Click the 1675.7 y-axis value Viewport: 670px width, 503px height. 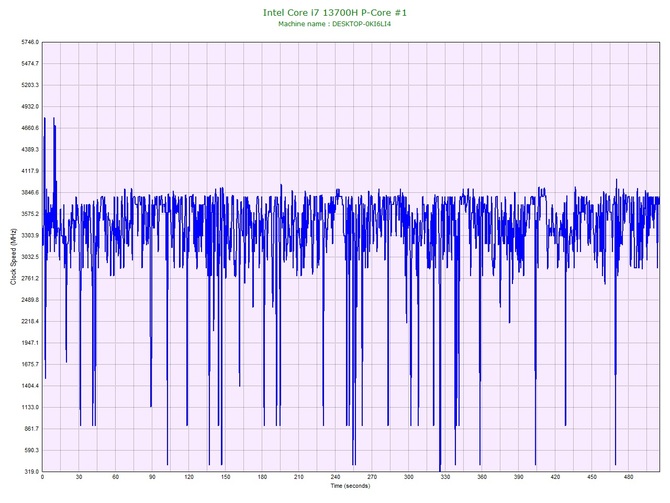30,365
